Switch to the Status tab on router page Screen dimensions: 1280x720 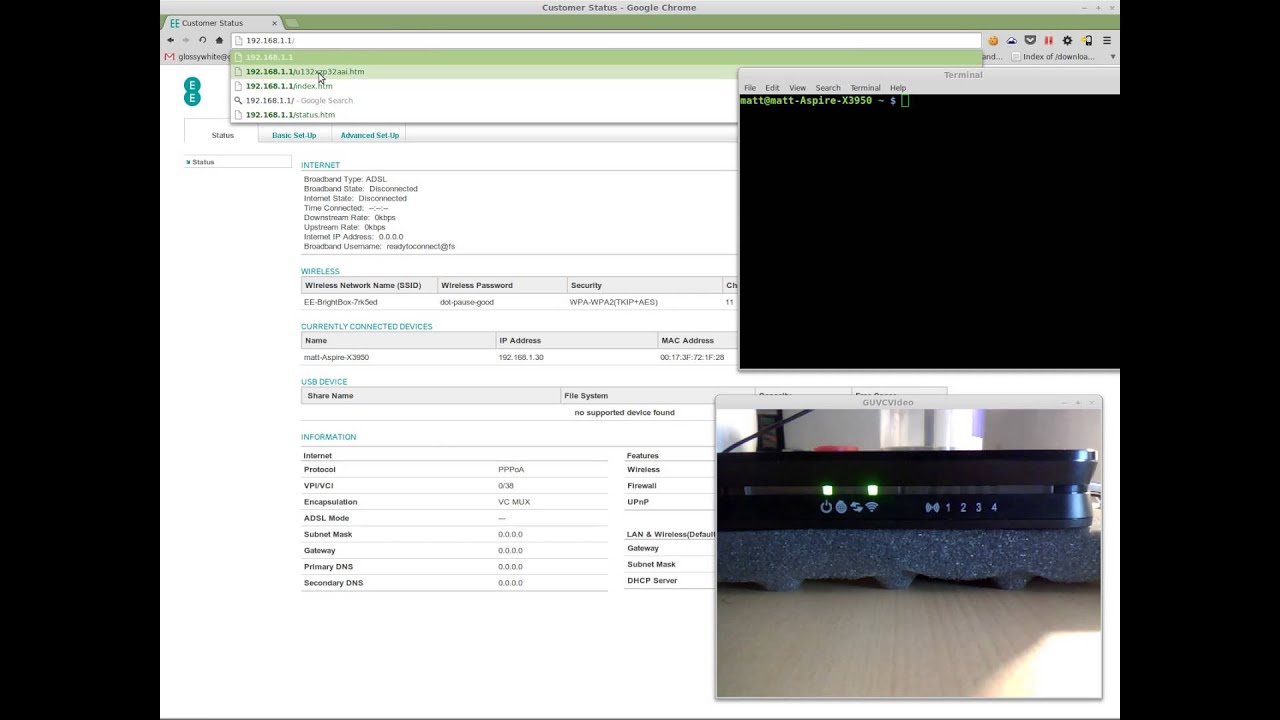[223, 135]
